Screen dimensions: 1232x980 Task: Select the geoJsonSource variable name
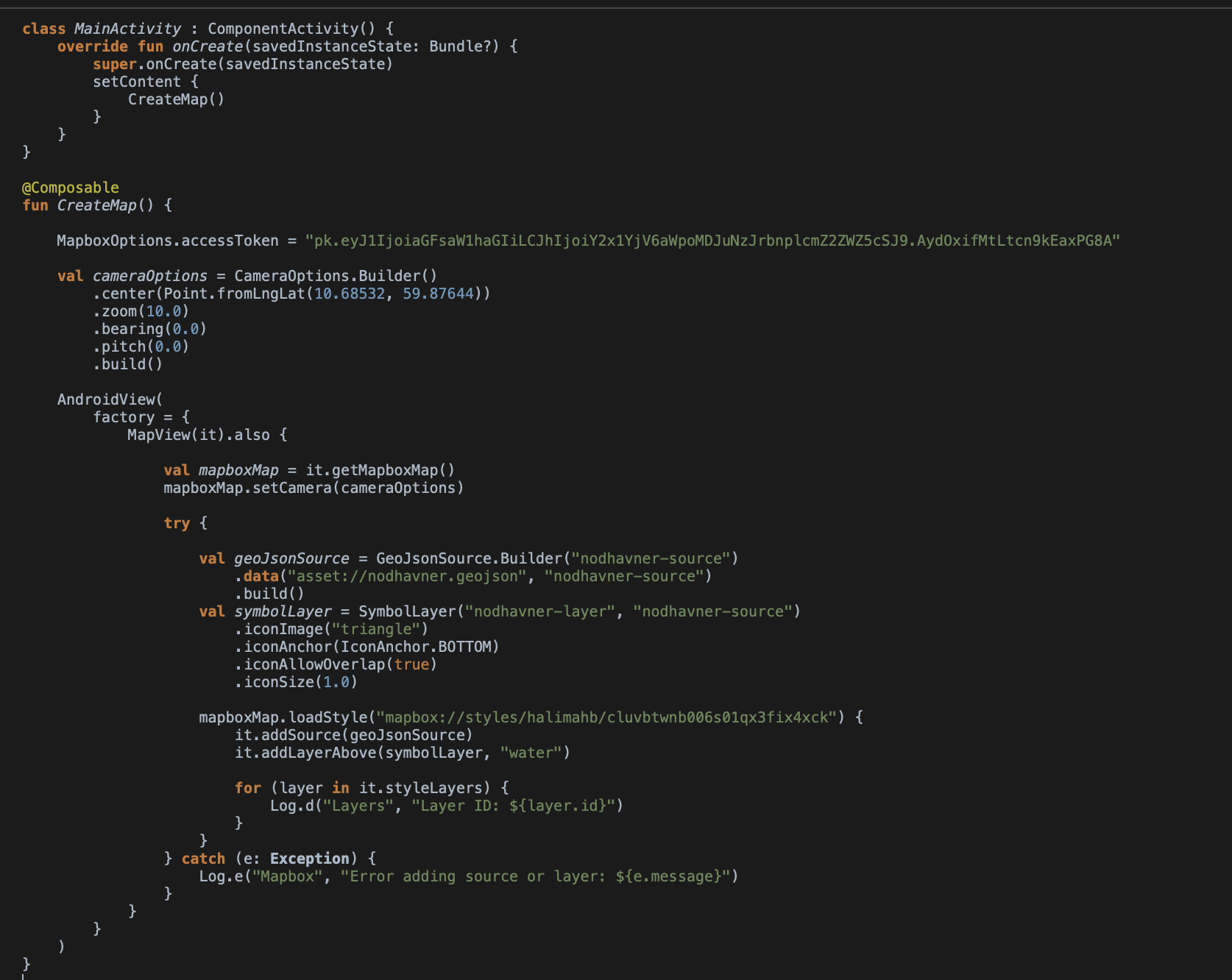click(291, 558)
